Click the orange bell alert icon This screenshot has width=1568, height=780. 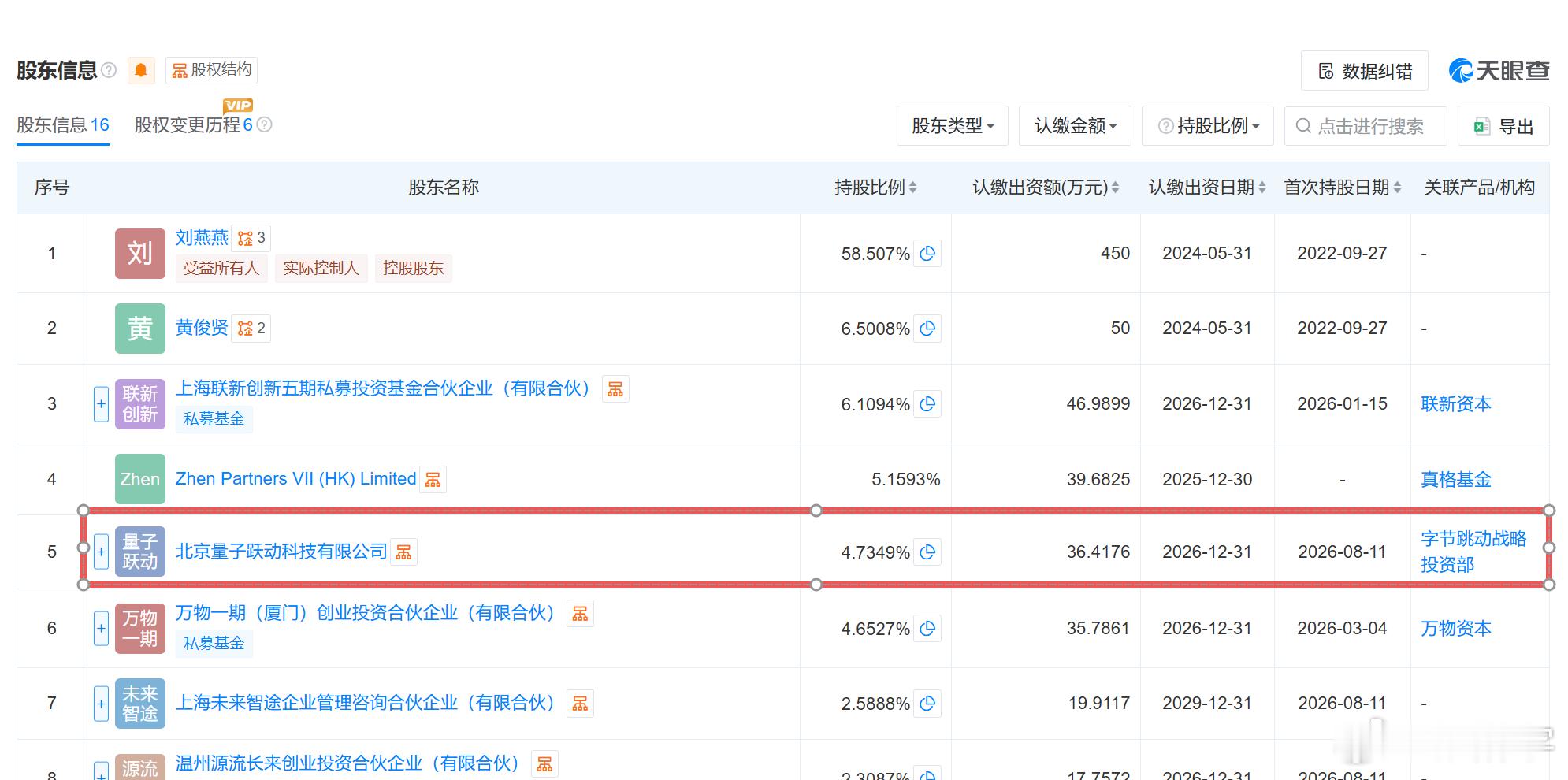141,71
